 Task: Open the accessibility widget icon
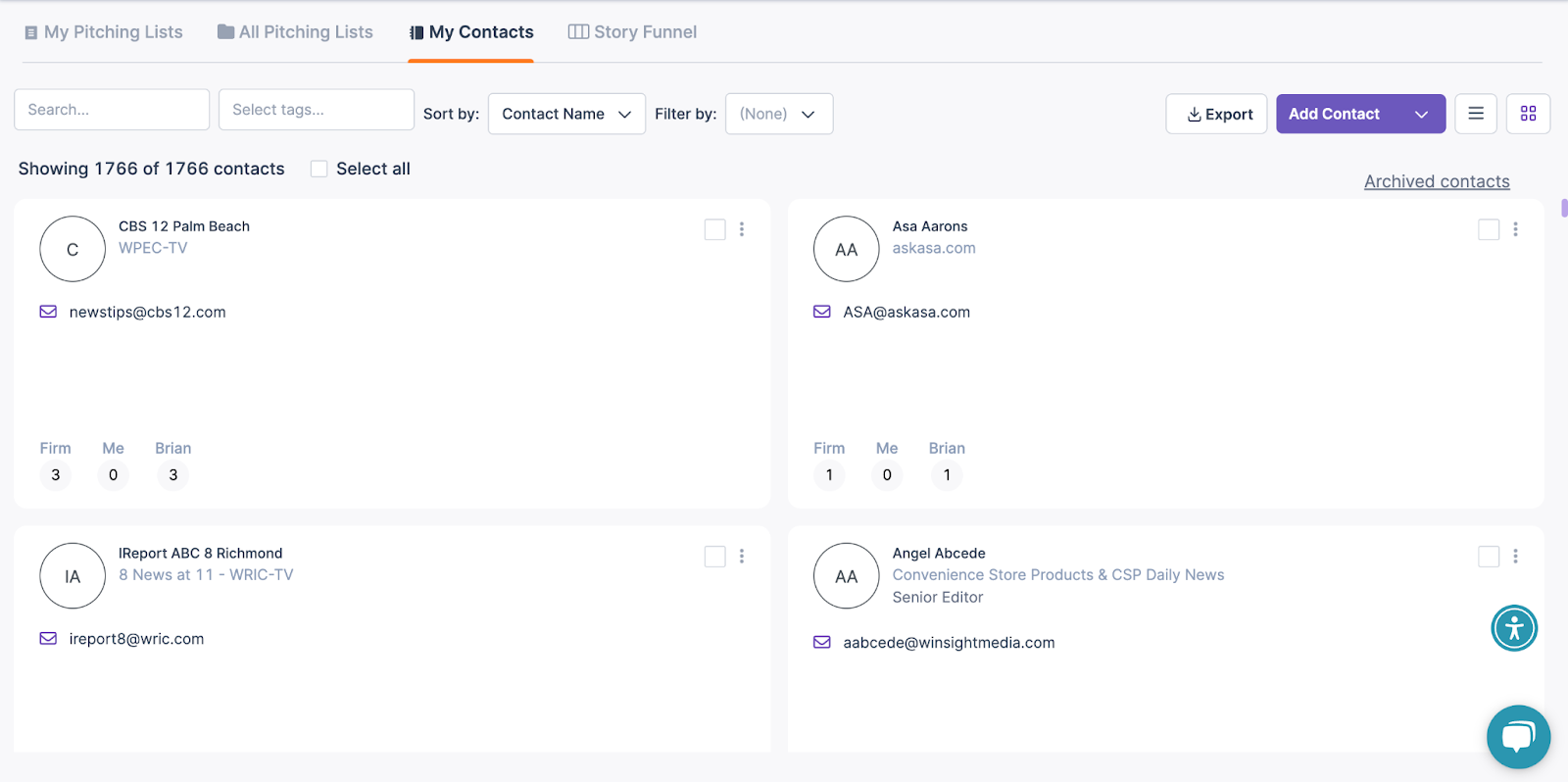pyautogui.click(x=1514, y=628)
